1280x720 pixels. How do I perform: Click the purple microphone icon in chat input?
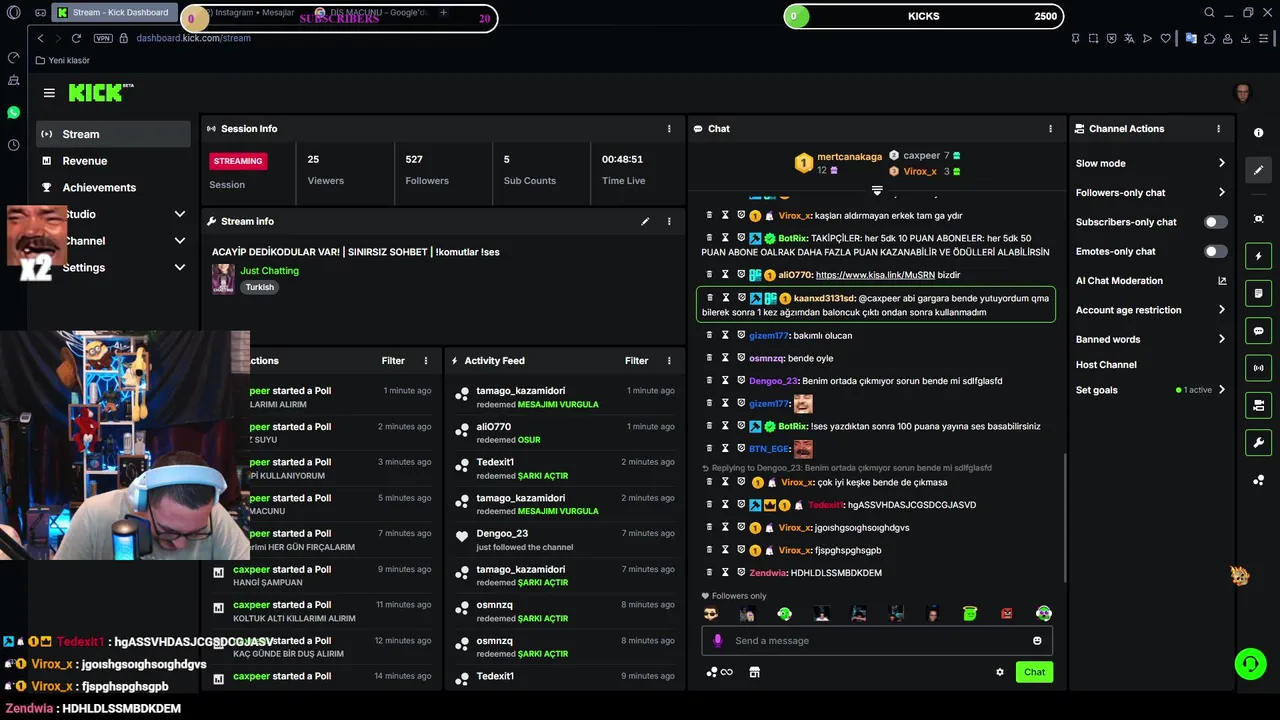[717, 641]
